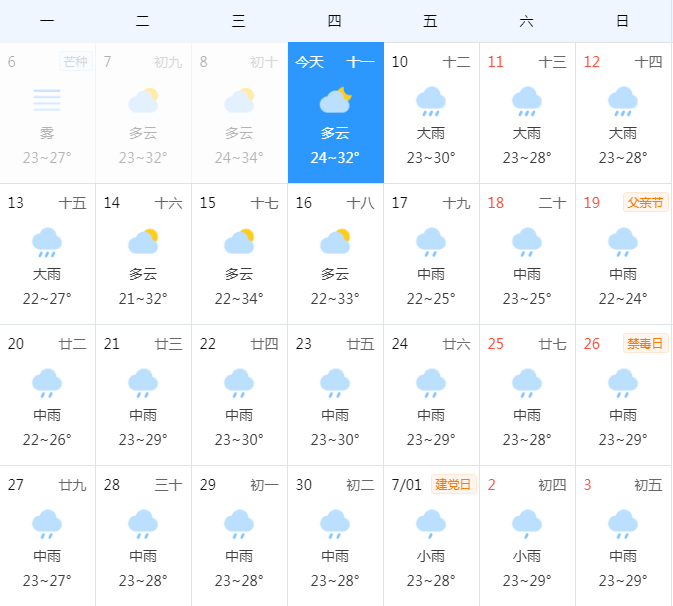
Task: Click temperature 24~32° for today
Action: pyautogui.click(x=335, y=158)
